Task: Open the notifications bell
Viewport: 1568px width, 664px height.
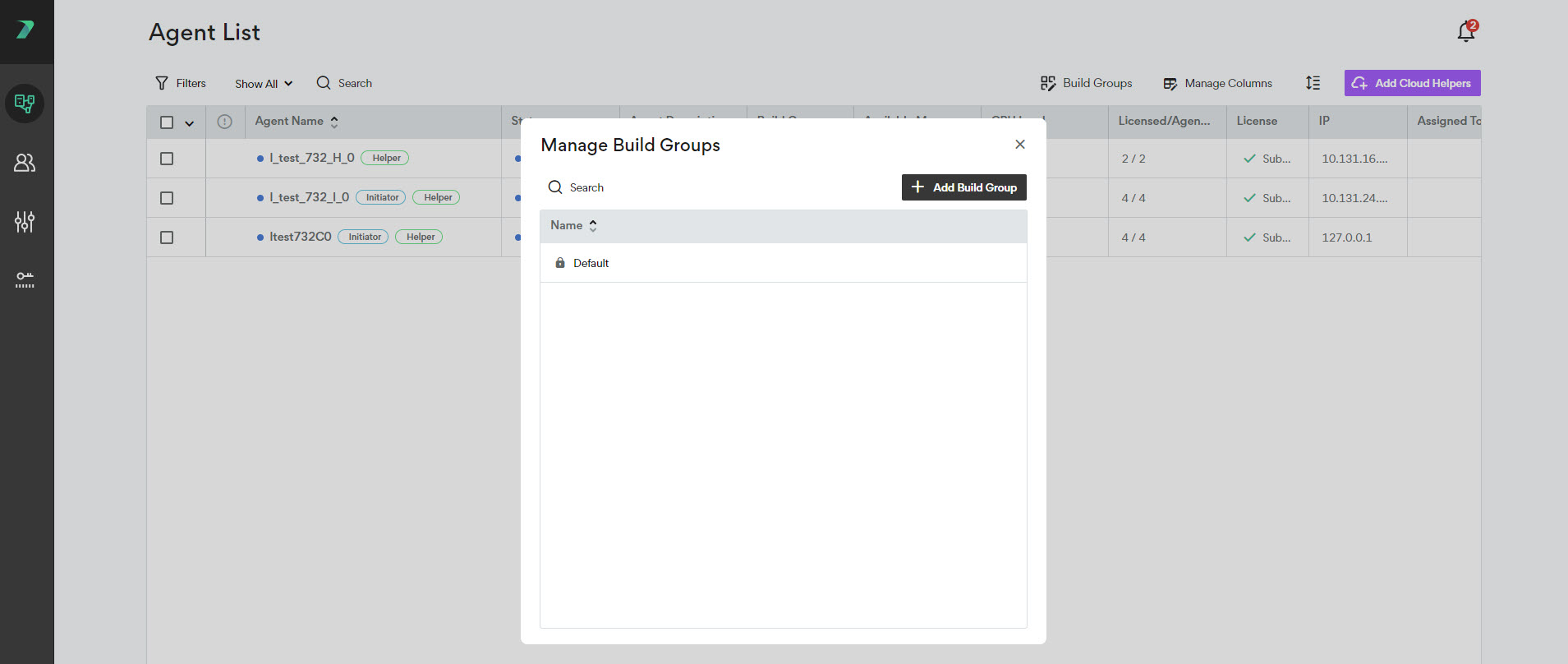Action: (x=1466, y=31)
